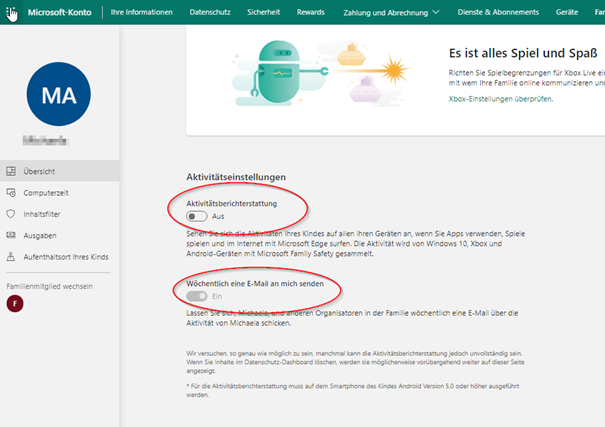The height and width of the screenshot is (427, 605).
Task: Click the MA profile avatar
Action: [x=59, y=94]
